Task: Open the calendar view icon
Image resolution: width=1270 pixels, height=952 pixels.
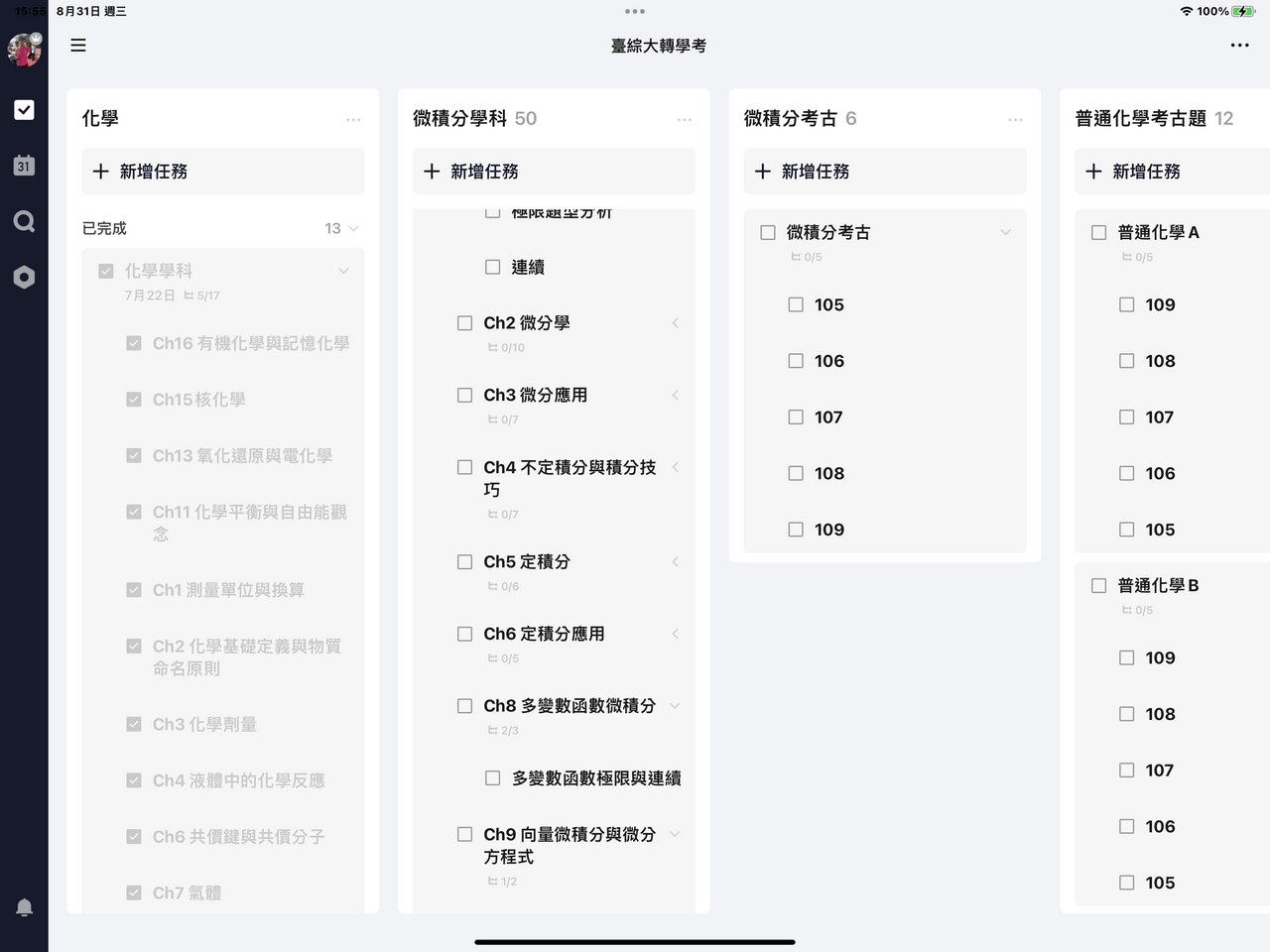Action: (x=24, y=166)
